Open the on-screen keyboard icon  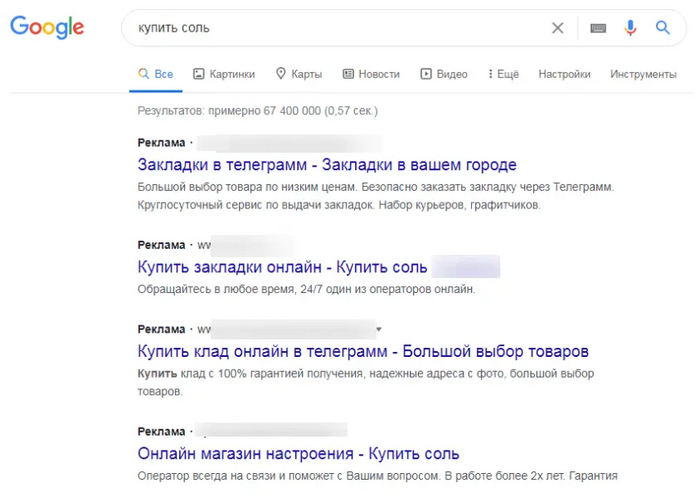pos(598,28)
